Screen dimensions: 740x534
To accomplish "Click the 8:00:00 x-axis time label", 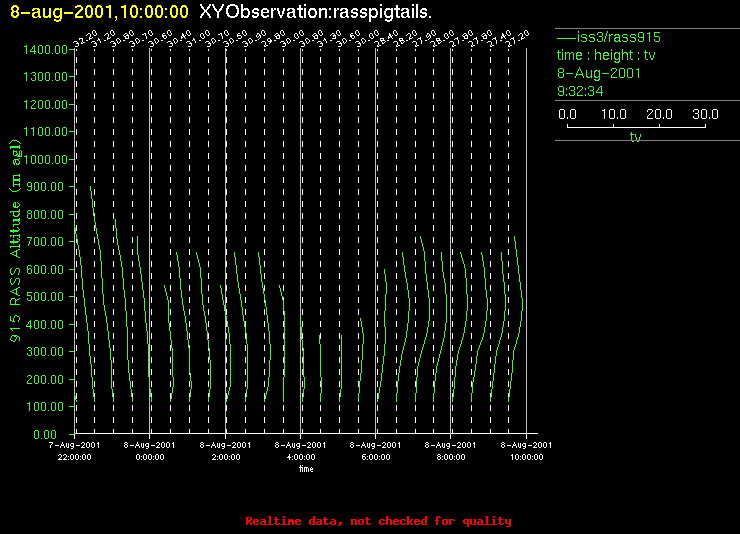I will (451, 457).
